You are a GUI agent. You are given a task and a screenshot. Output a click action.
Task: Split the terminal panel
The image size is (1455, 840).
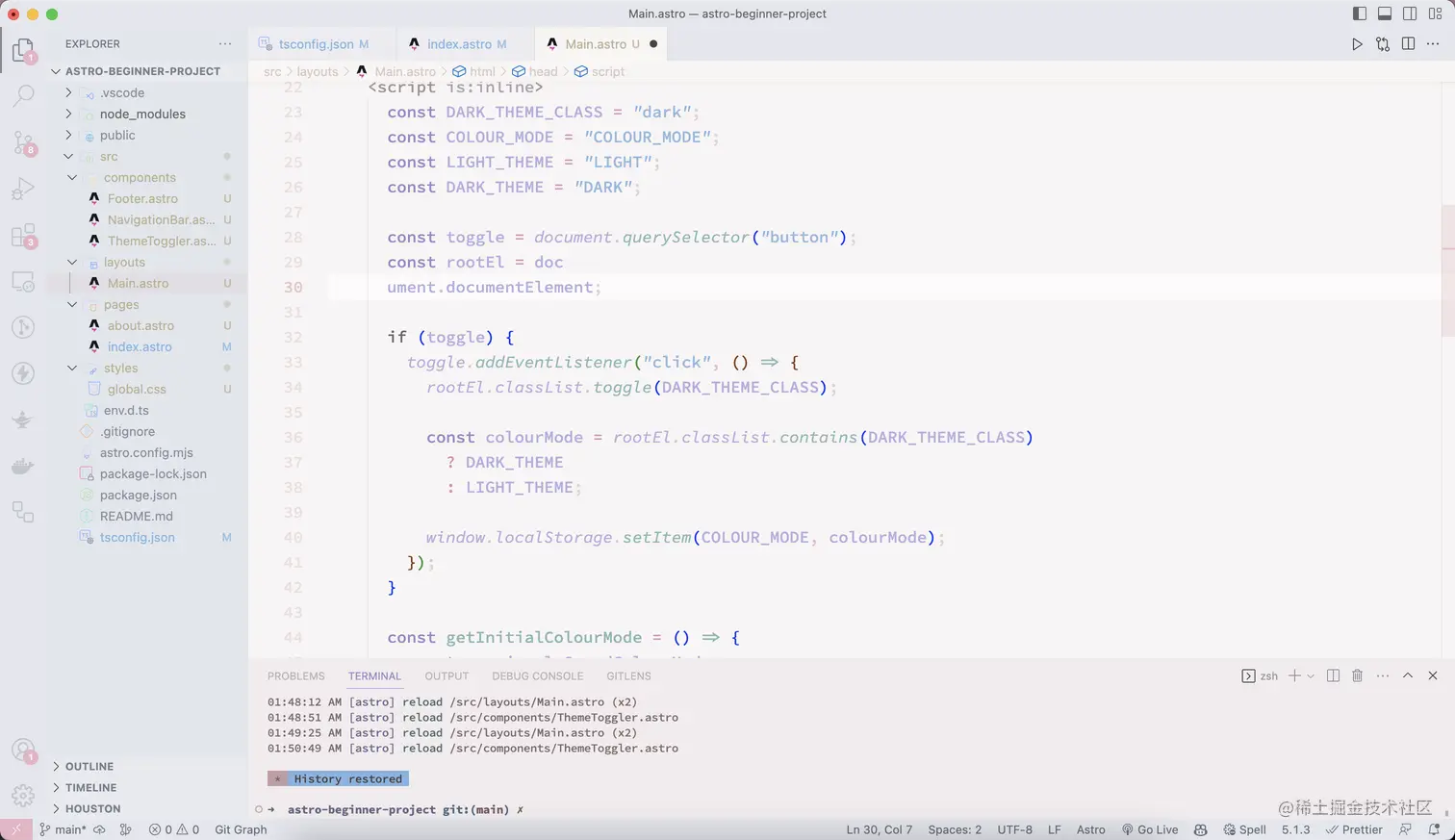click(x=1333, y=675)
